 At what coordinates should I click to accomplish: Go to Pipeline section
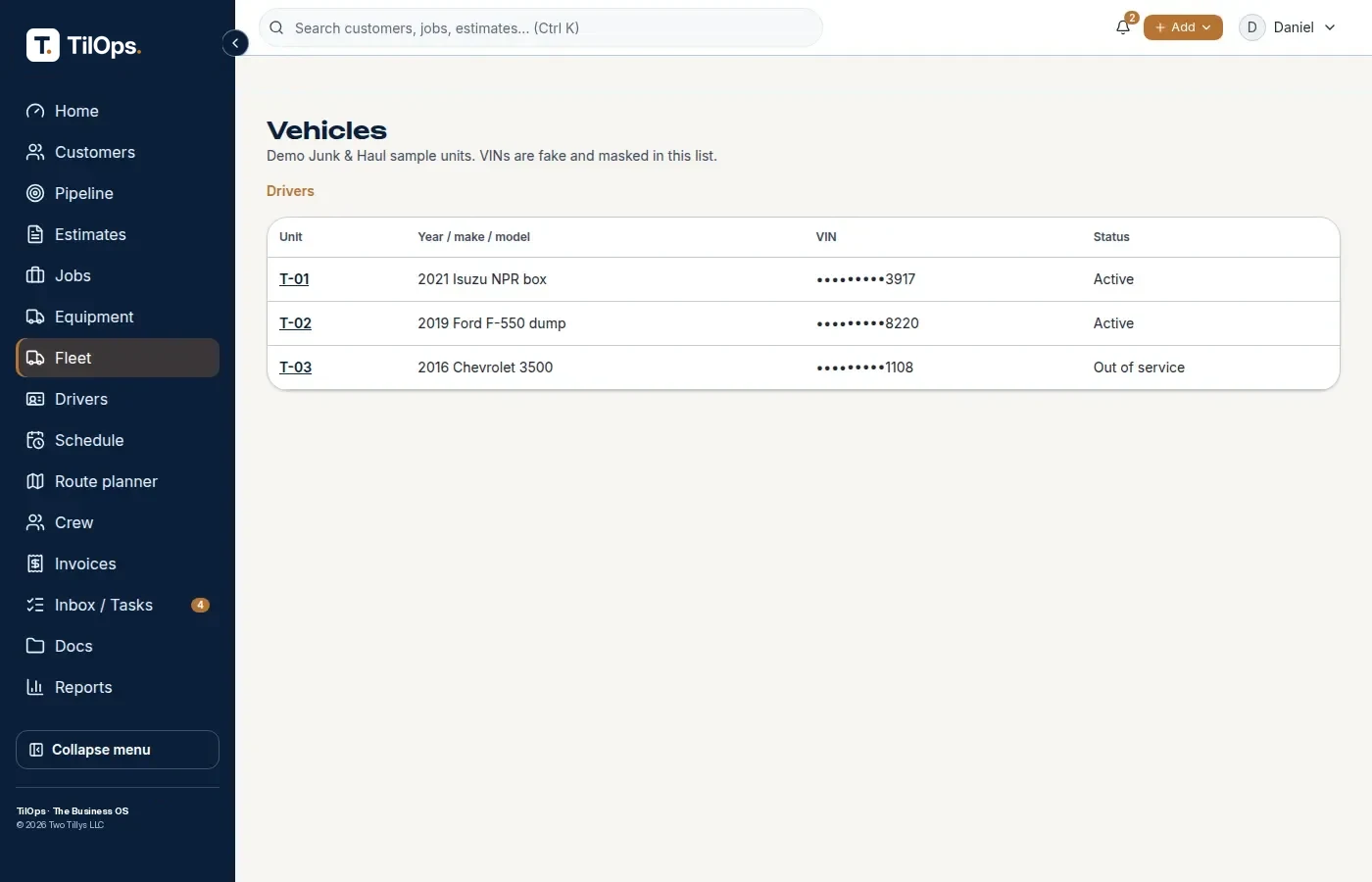[x=118, y=193]
